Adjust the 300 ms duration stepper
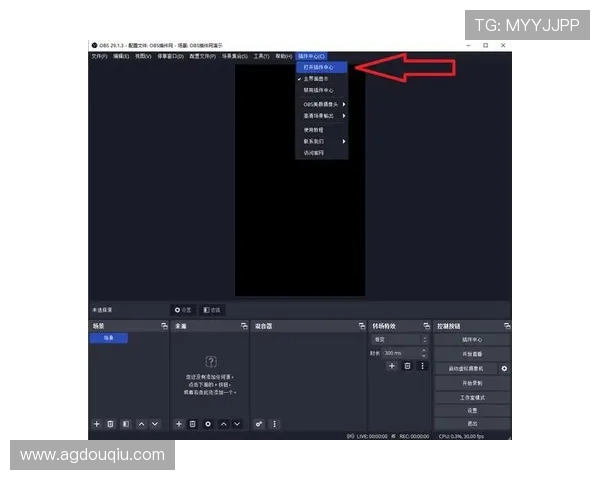The image size is (600, 480). [424, 353]
